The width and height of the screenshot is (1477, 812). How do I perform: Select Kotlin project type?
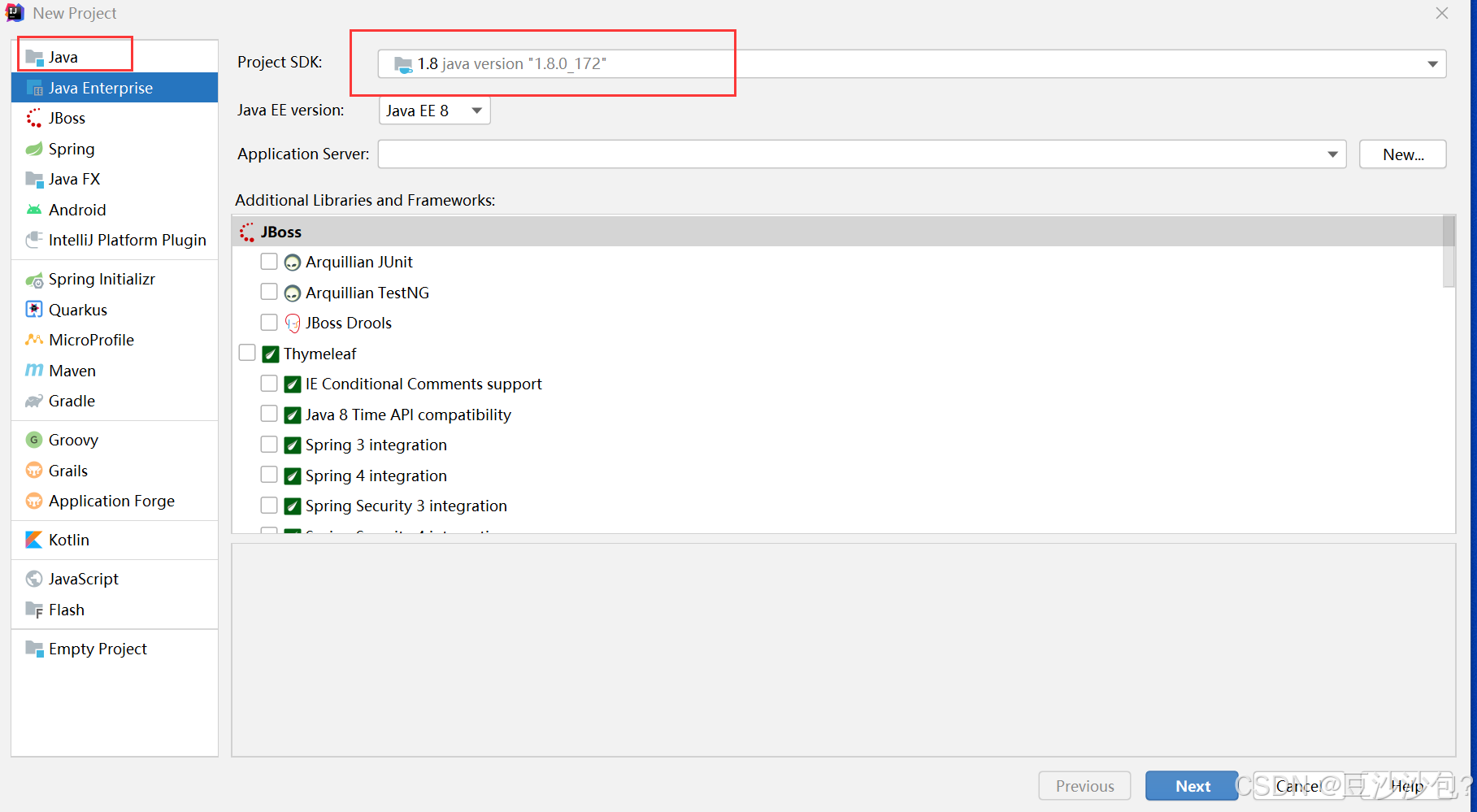point(115,540)
